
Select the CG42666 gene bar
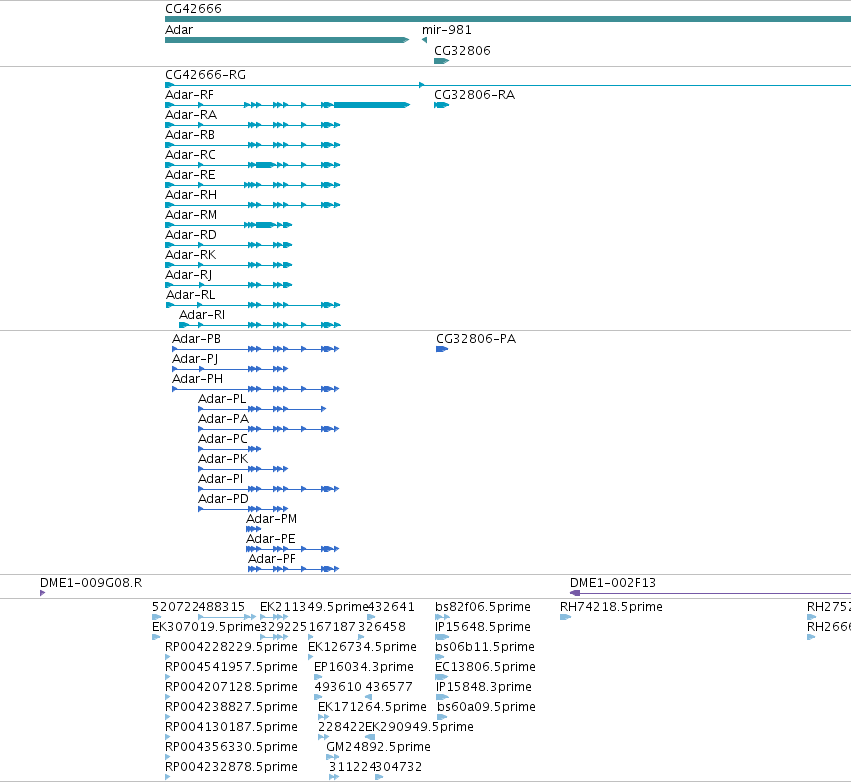click(x=508, y=19)
